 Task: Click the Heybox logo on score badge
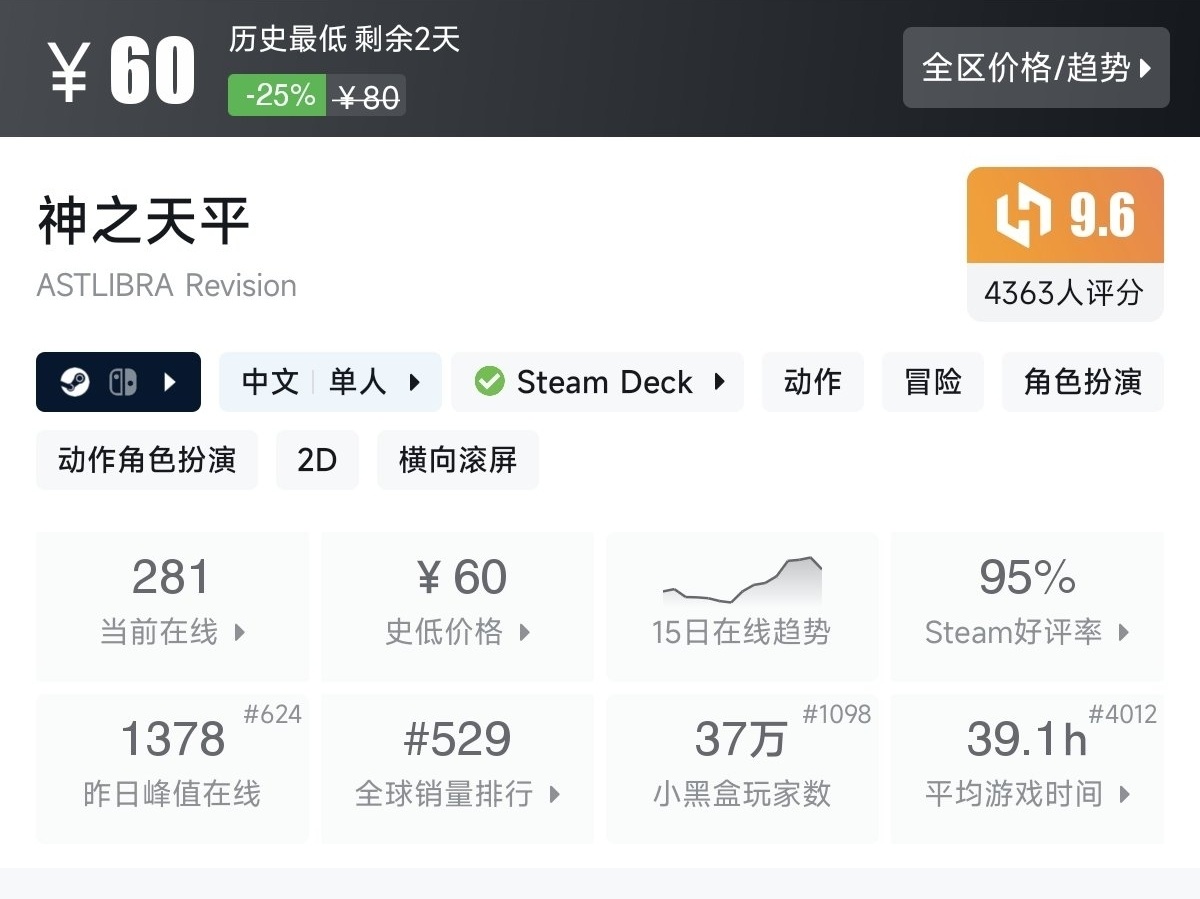1023,216
